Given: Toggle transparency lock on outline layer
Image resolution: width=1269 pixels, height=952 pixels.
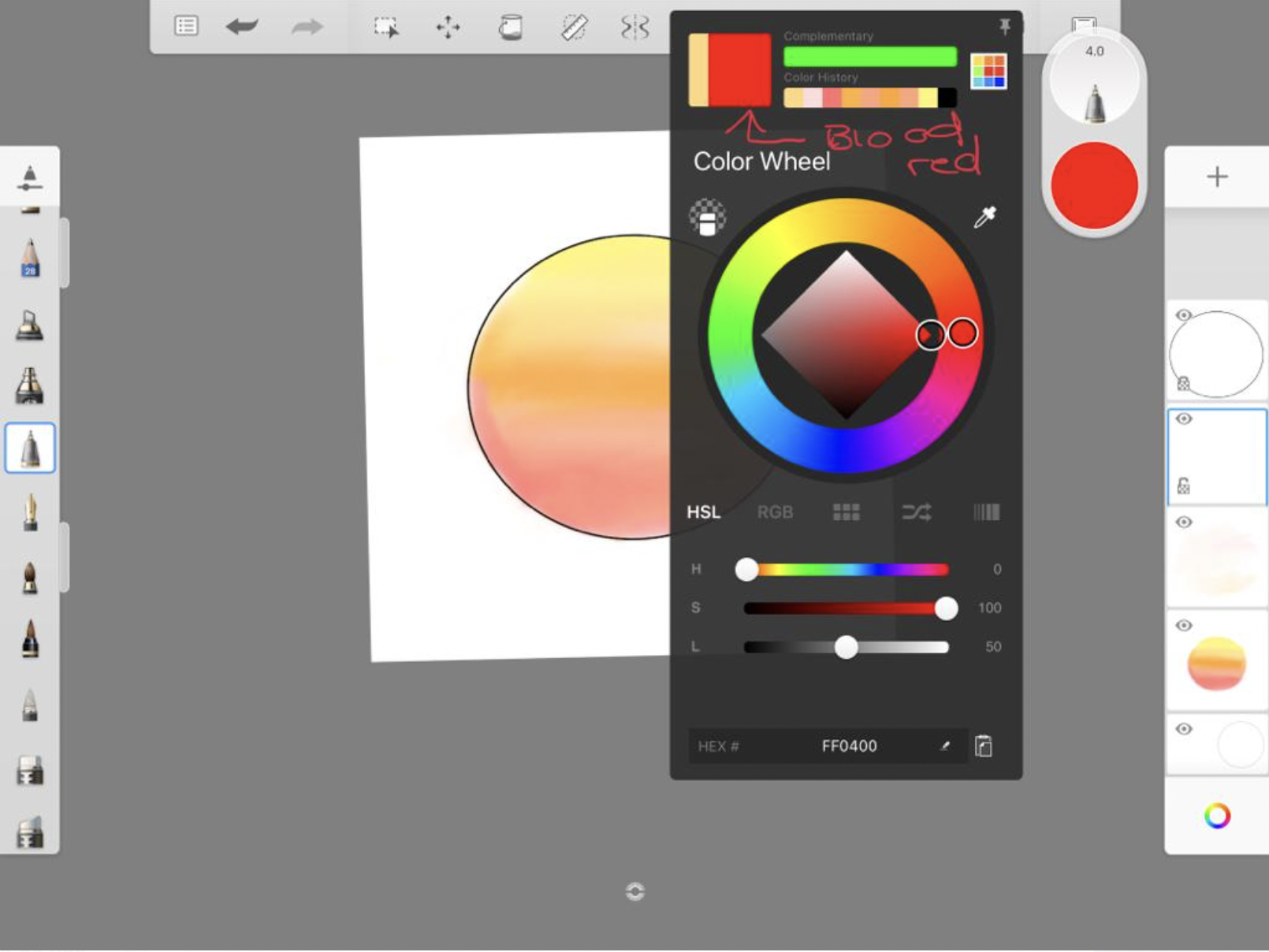Looking at the screenshot, I should [x=1183, y=384].
